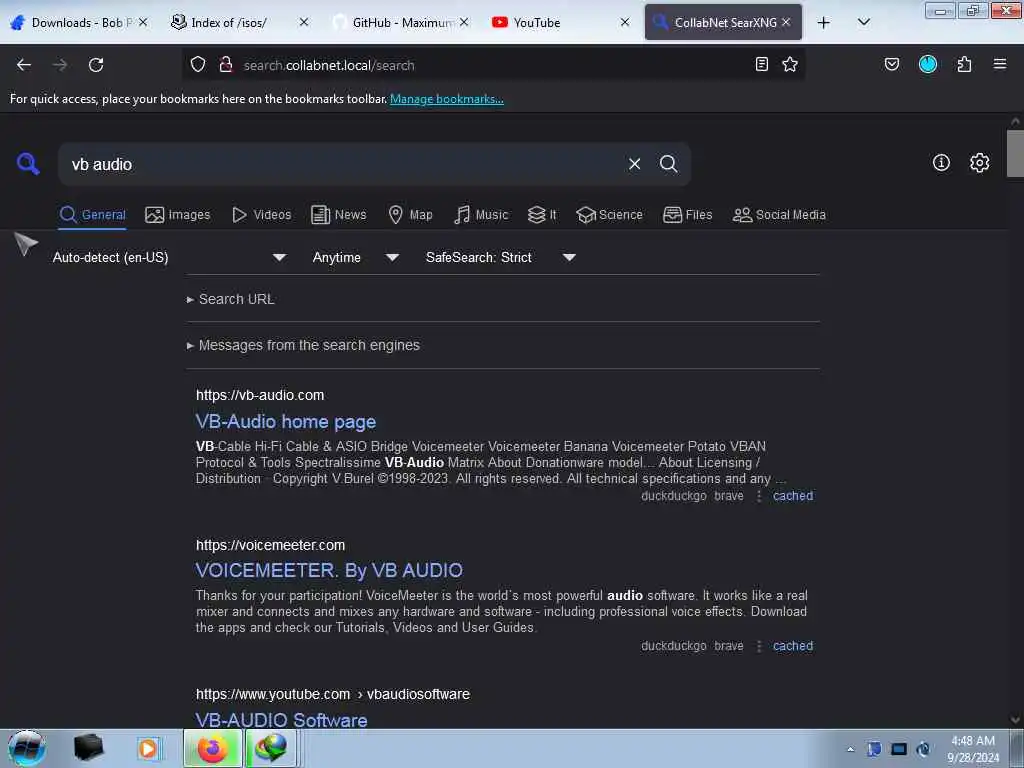Open SearXNG preferences gear icon
Image resolution: width=1024 pixels, height=768 pixels.
tap(979, 163)
